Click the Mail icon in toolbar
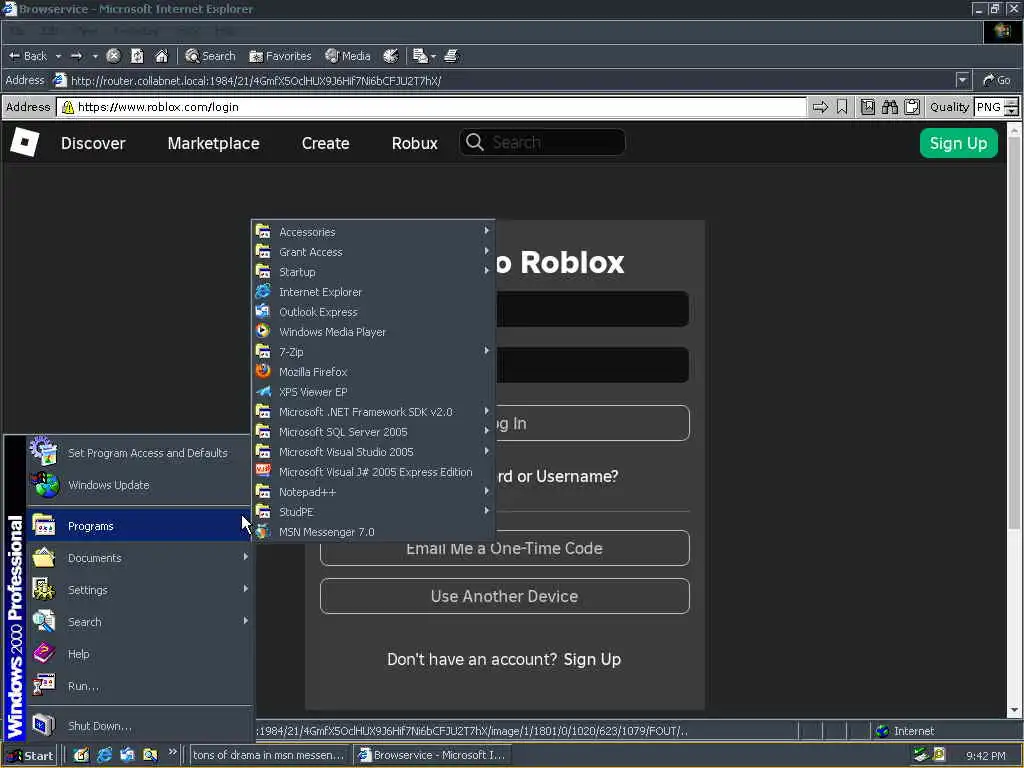 pos(420,56)
